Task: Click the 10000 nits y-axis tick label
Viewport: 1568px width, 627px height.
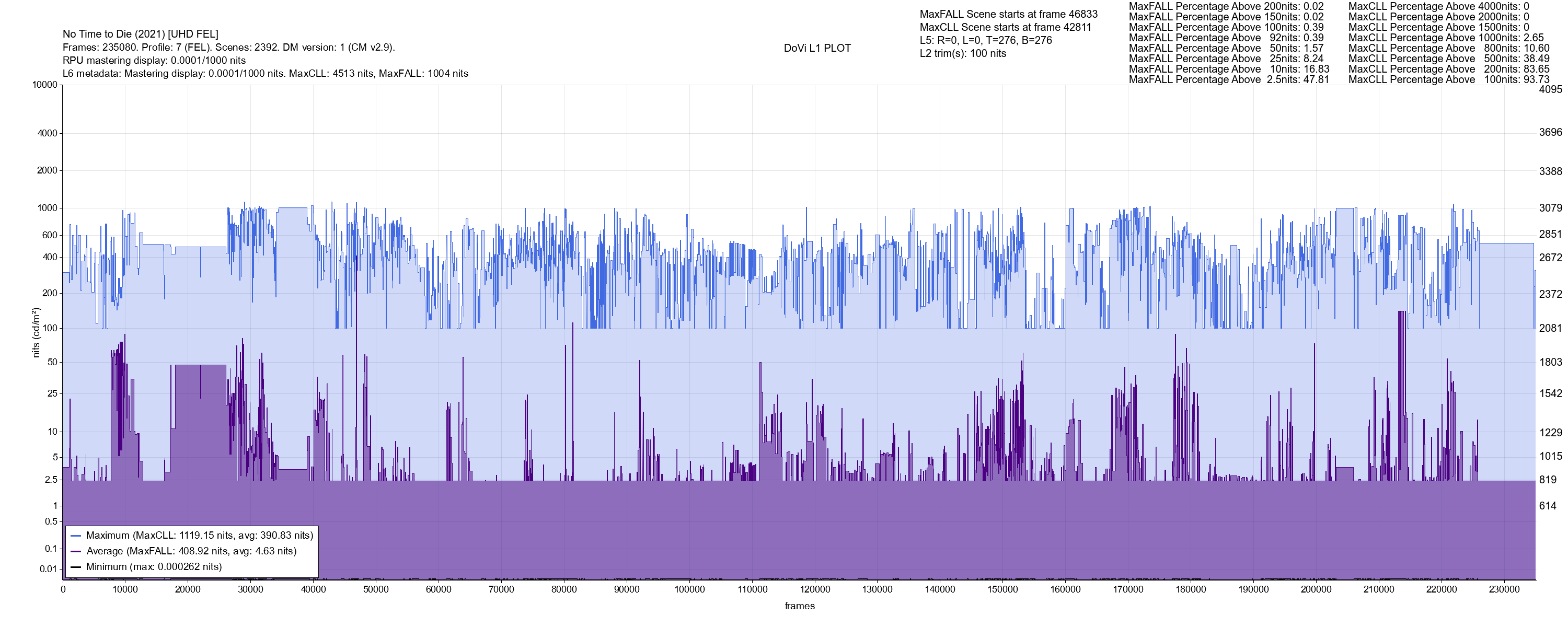Action: click(44, 85)
